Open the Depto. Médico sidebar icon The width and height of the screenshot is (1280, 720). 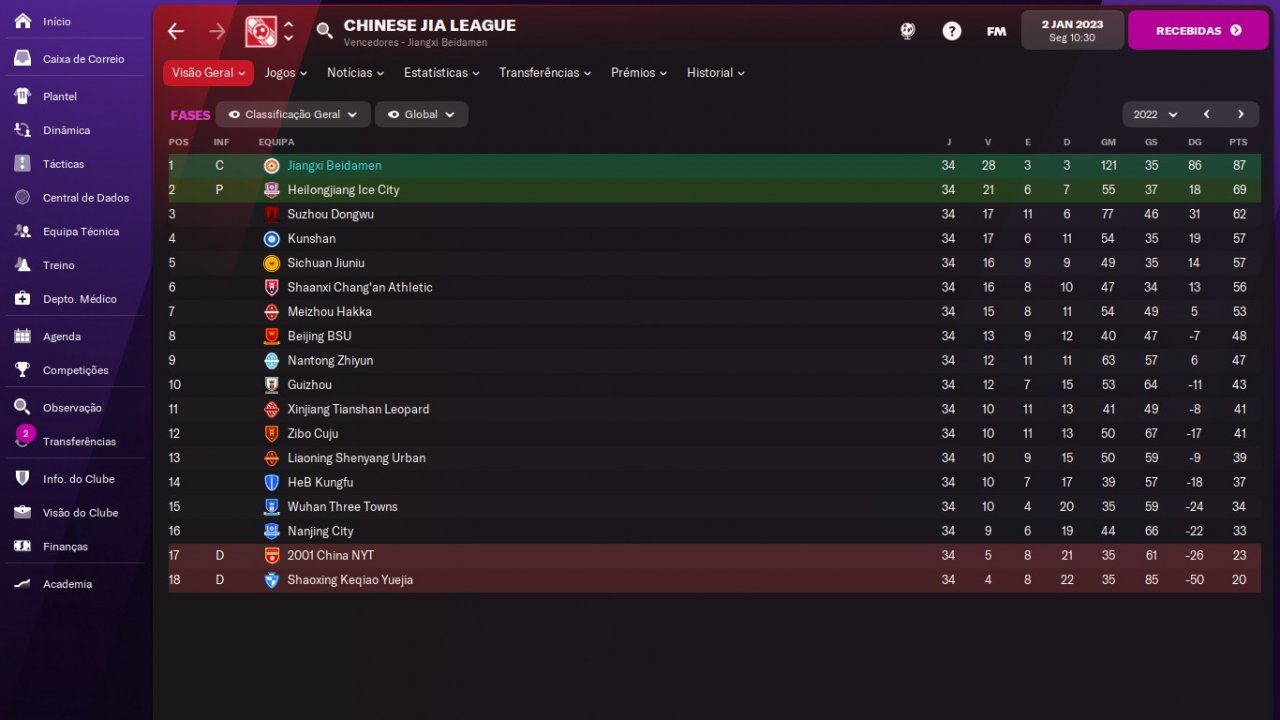pyautogui.click(x=22, y=299)
